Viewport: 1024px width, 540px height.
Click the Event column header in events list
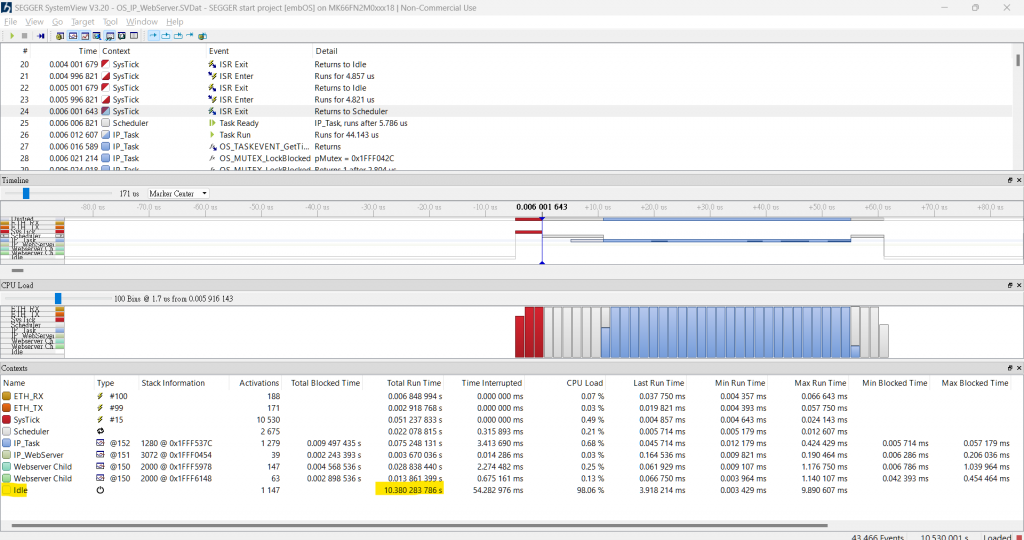[x=219, y=51]
